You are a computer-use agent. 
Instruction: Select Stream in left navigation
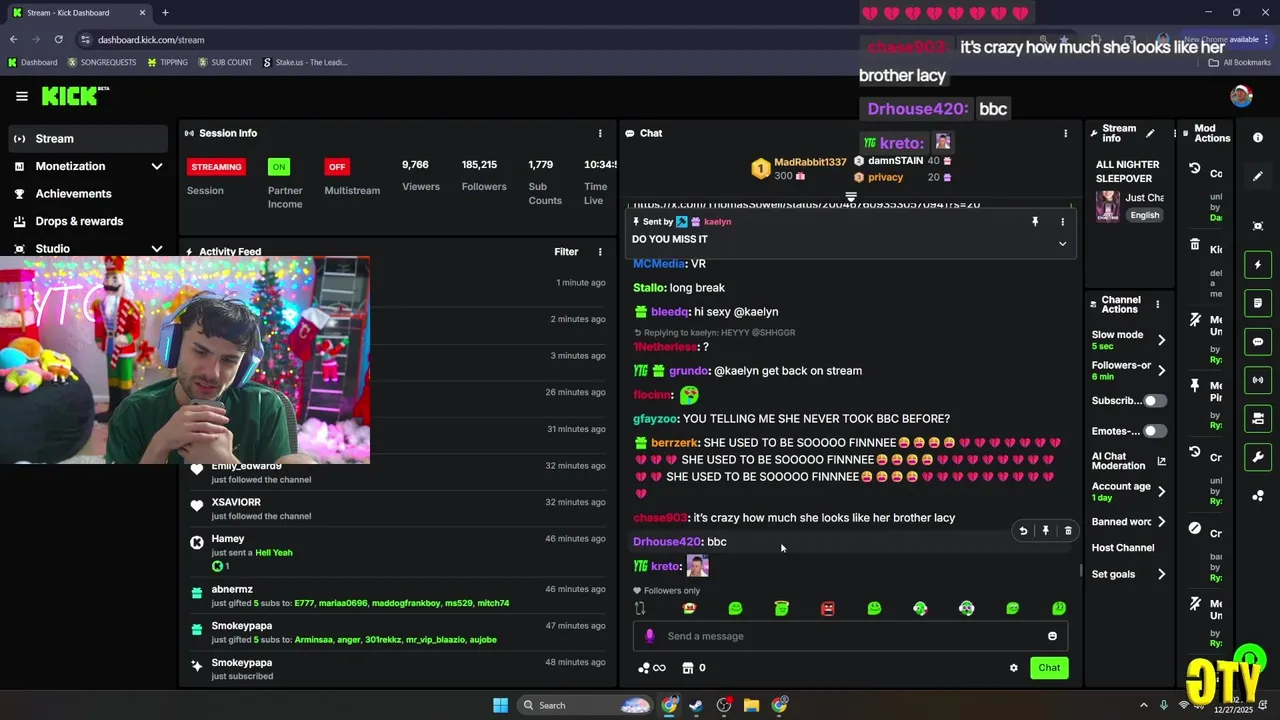[86, 138]
